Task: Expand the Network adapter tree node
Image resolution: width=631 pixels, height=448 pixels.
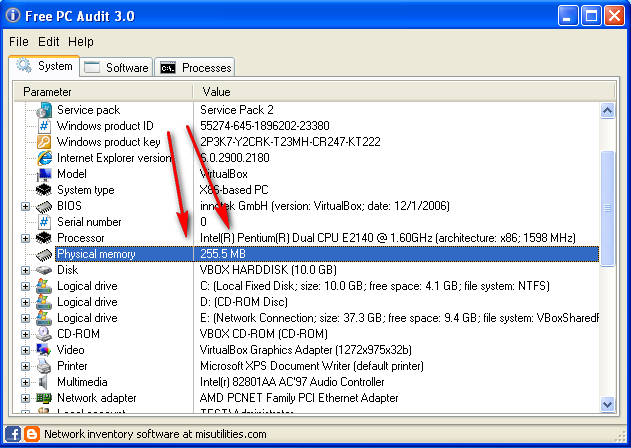Action: 25,398
